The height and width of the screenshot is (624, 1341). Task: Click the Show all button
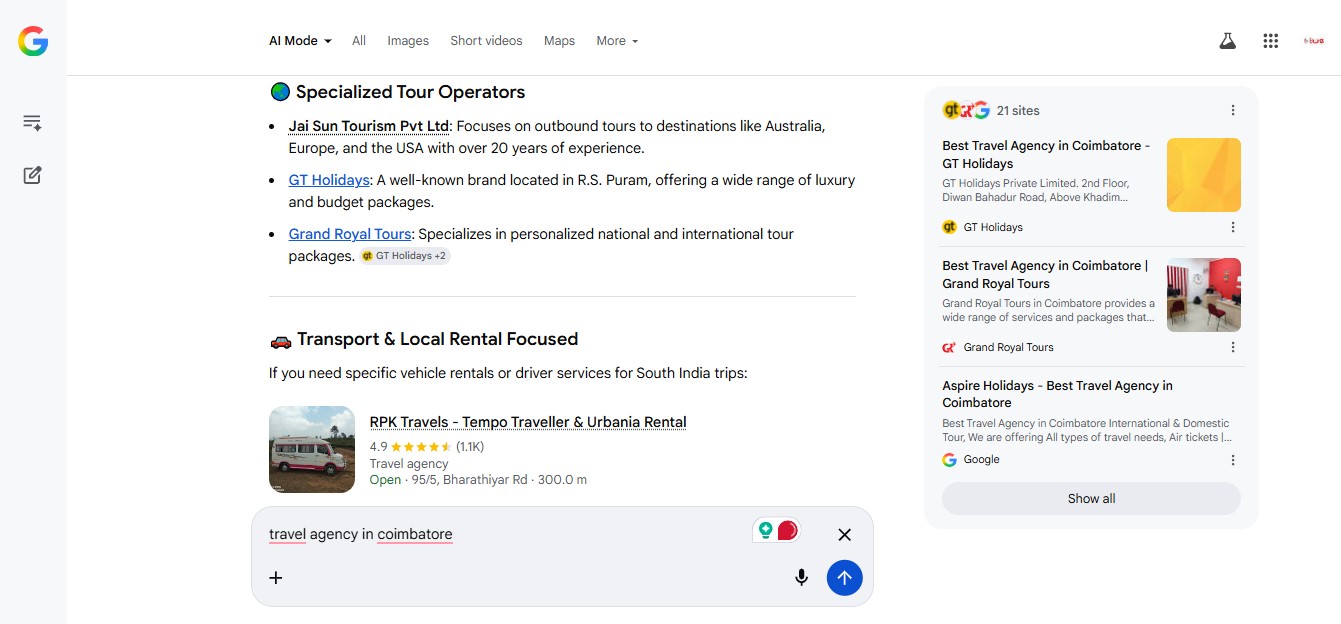[1091, 499]
